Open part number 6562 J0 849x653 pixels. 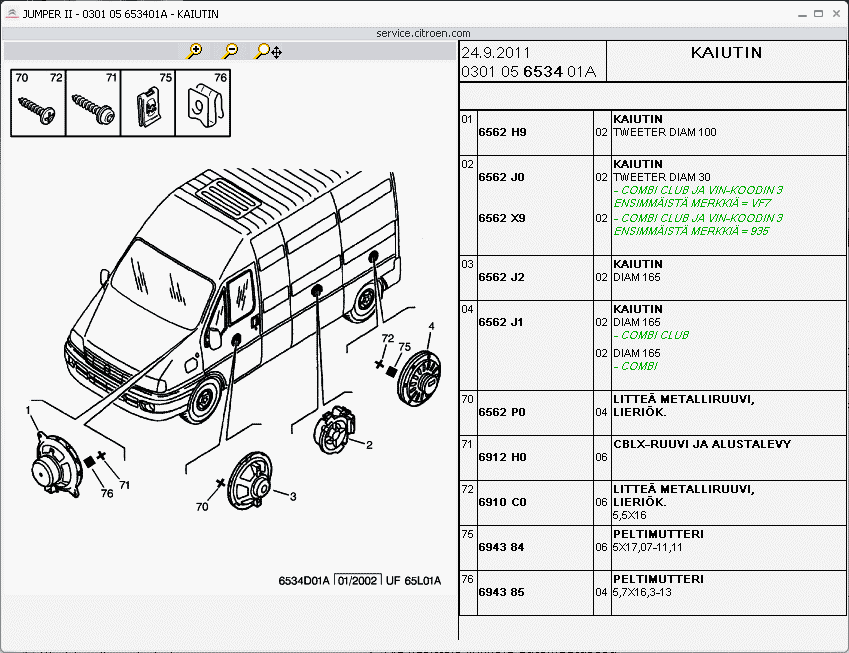point(502,177)
